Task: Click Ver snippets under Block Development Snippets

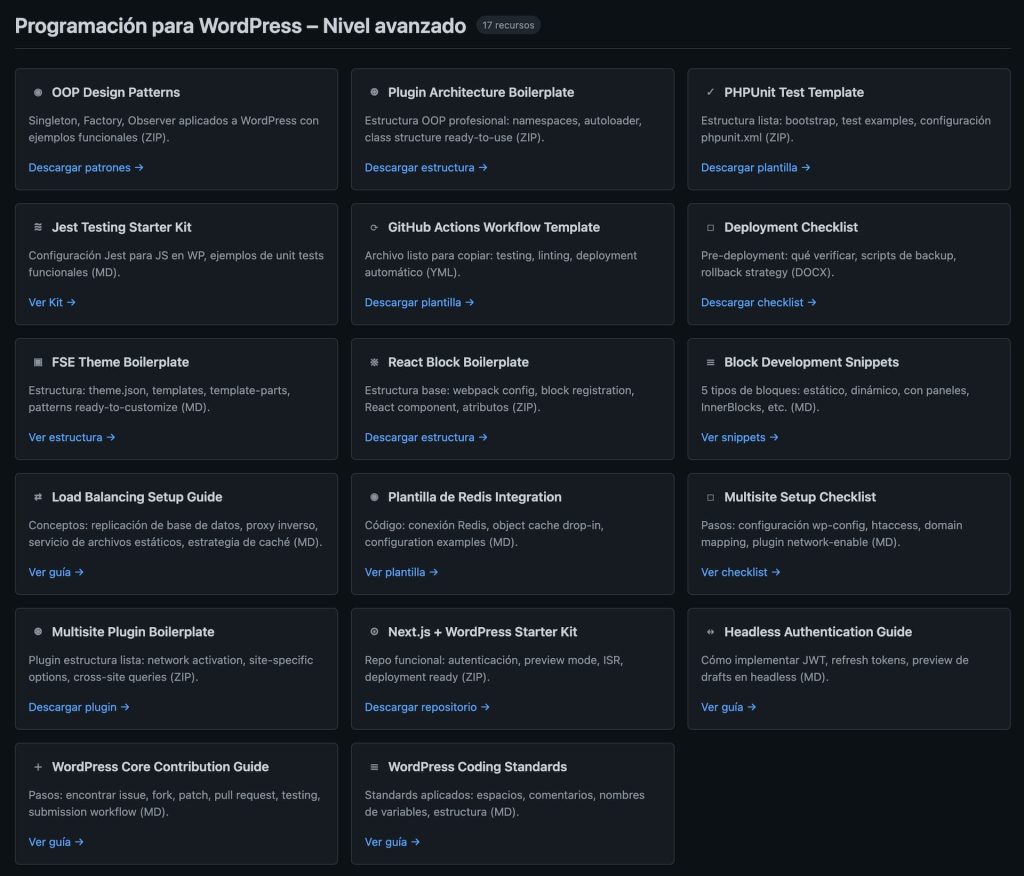Action: click(x=737, y=437)
